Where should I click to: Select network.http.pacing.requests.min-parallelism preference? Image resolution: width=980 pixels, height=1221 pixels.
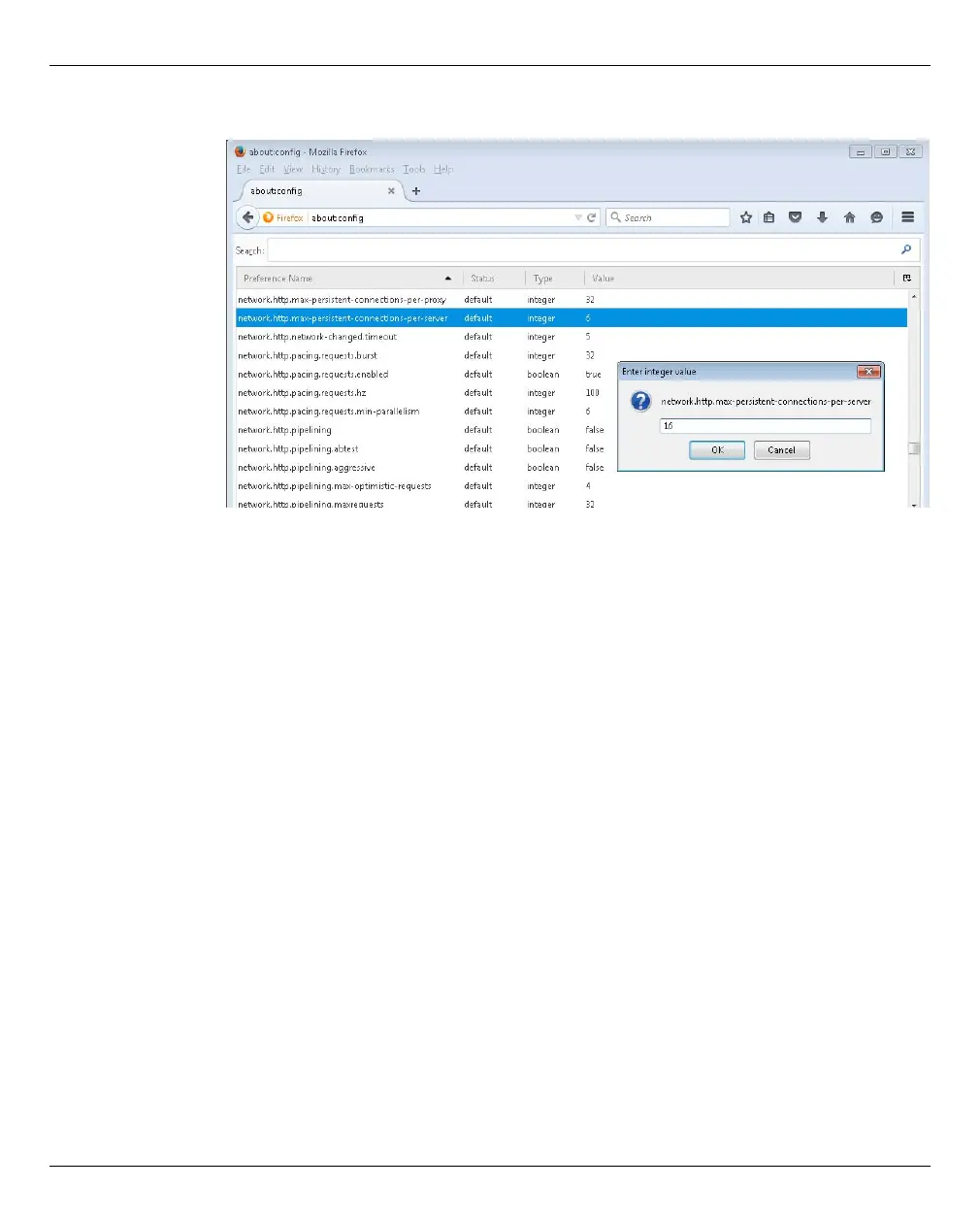[329, 412]
